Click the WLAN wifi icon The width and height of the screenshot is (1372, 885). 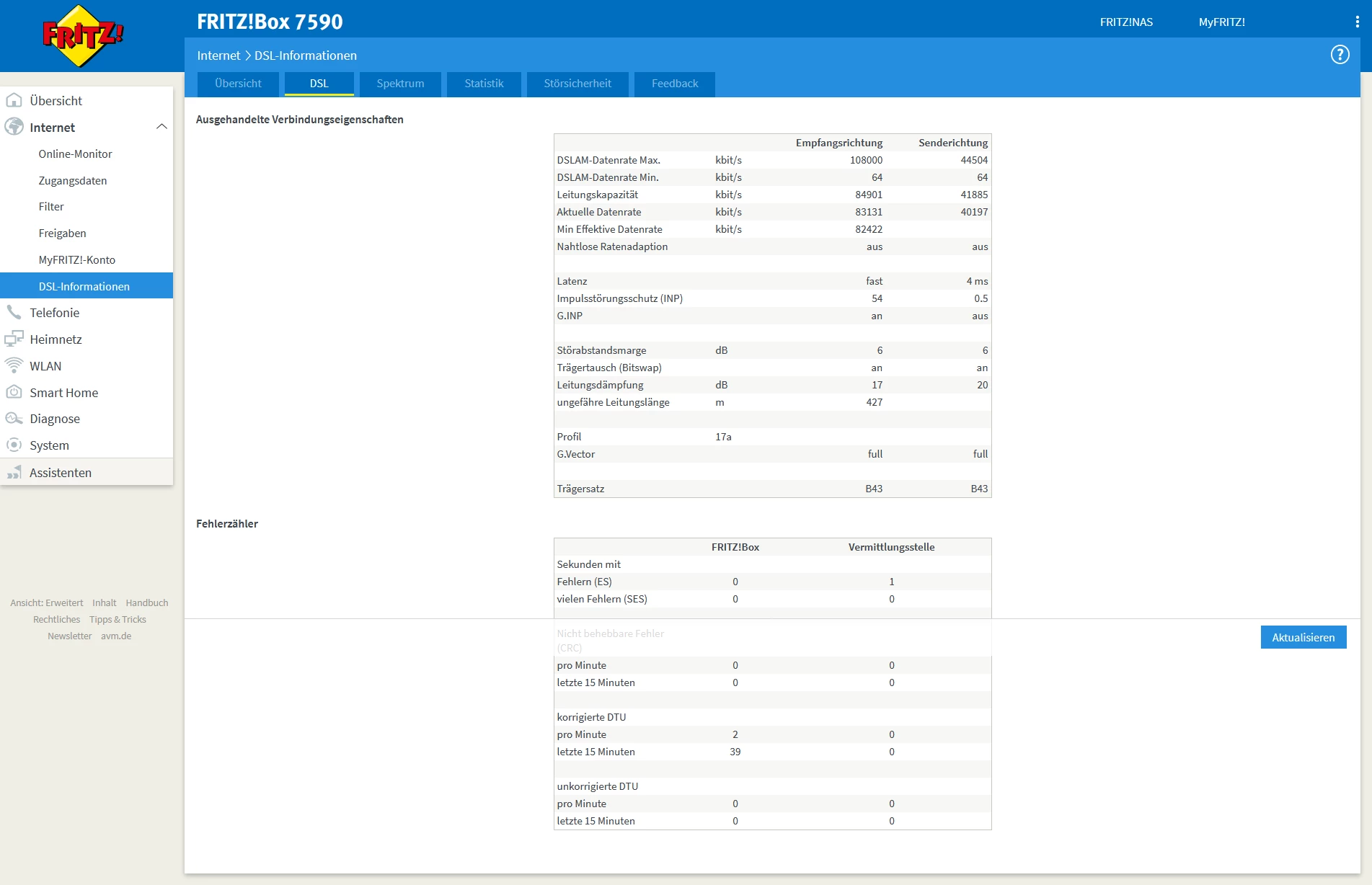click(14, 365)
